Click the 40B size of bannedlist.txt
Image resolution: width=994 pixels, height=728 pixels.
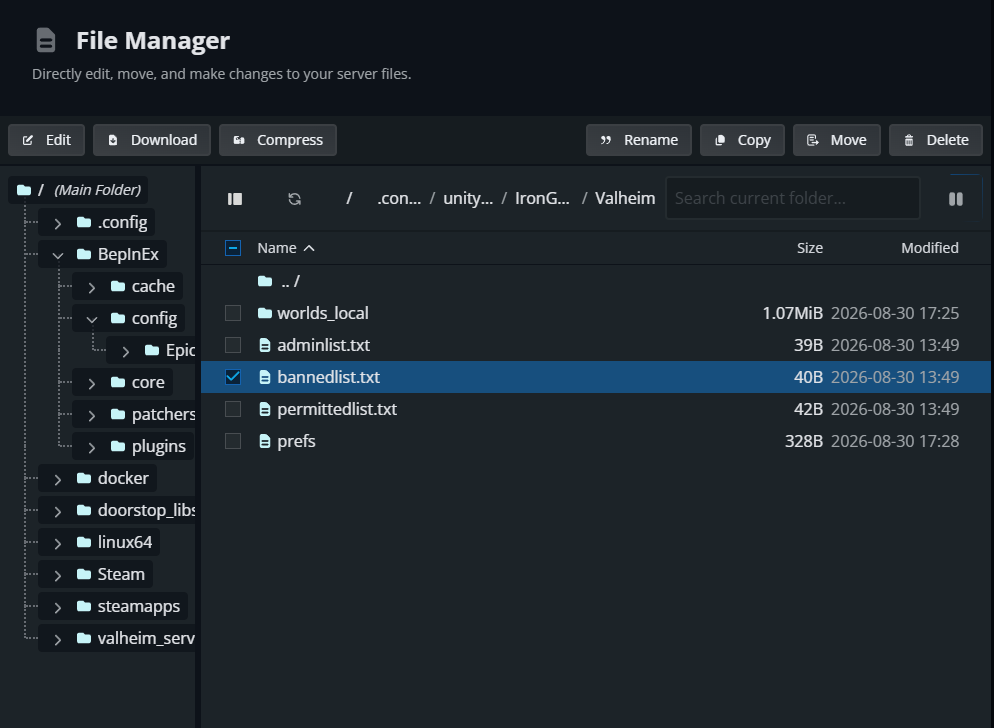point(808,377)
